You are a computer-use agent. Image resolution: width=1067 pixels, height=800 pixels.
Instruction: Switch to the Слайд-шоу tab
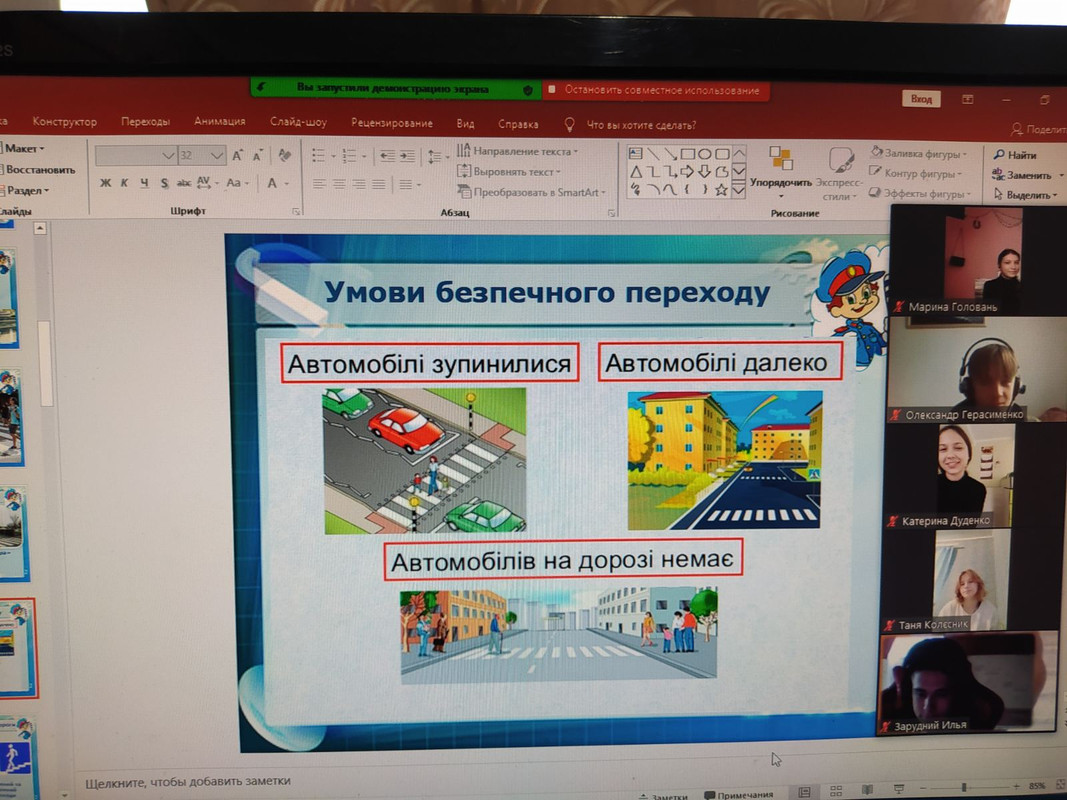click(x=298, y=122)
